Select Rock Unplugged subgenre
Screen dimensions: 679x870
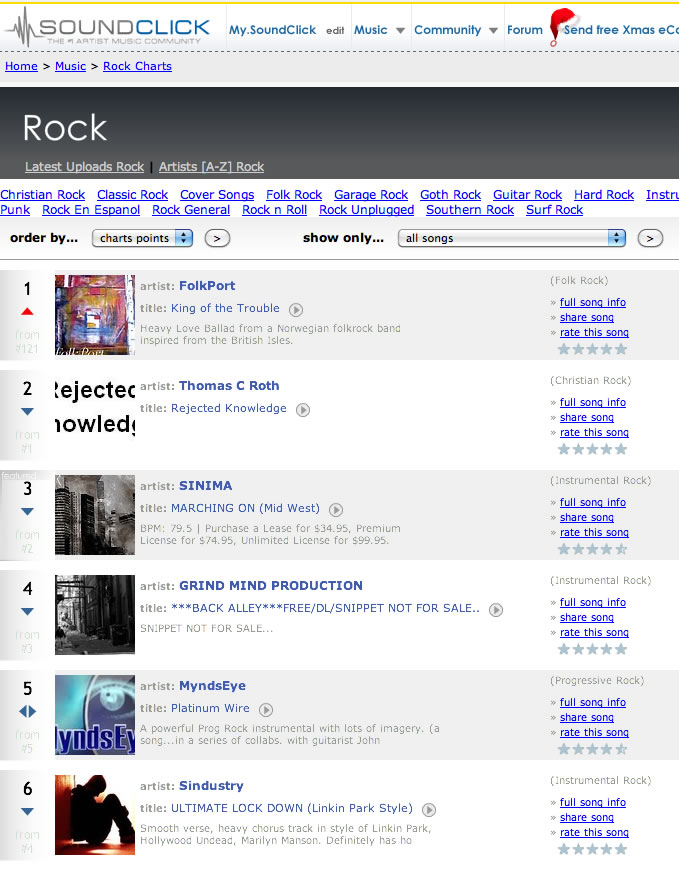pos(367,210)
